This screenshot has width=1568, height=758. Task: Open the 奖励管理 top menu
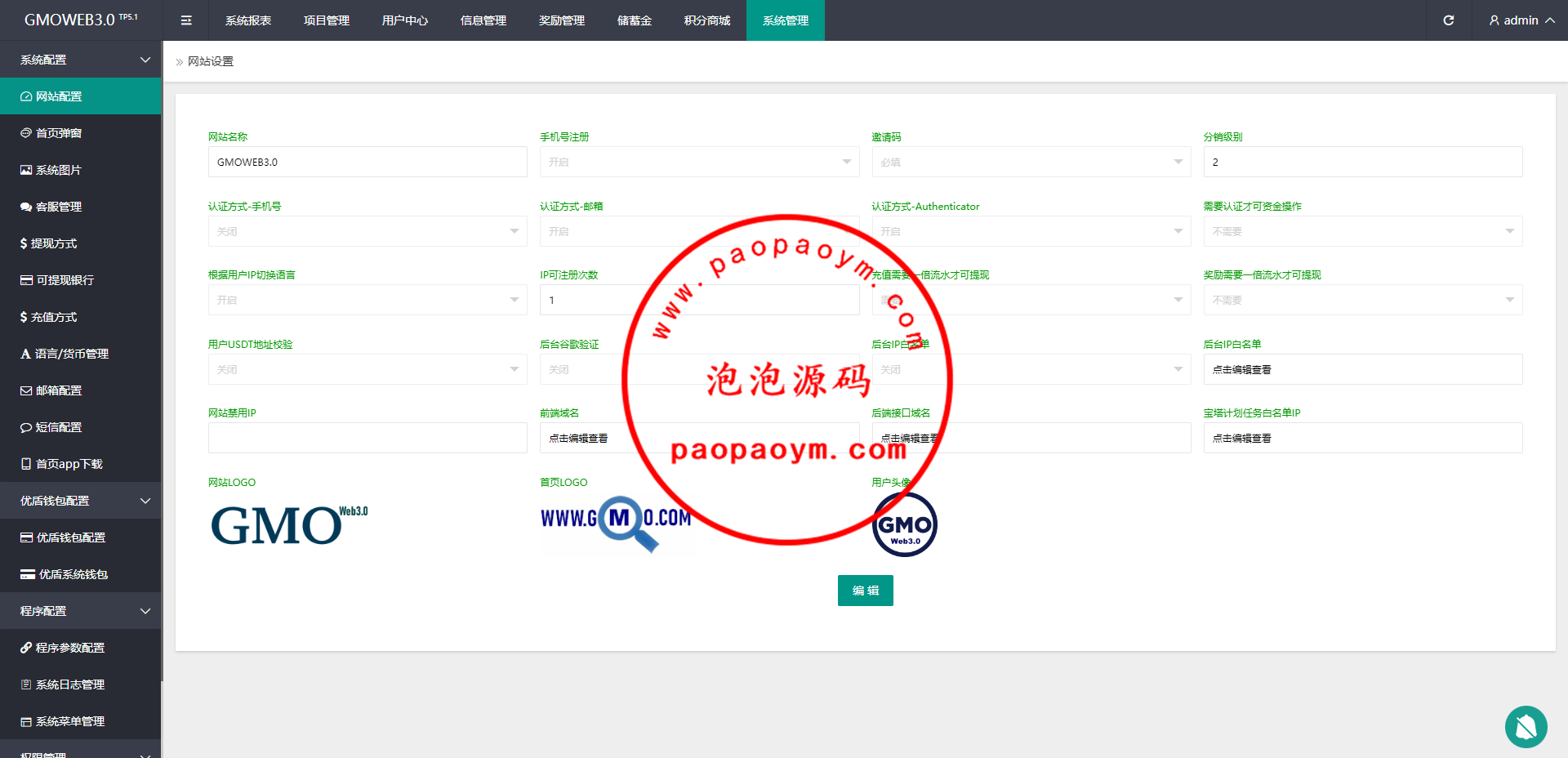coord(562,20)
